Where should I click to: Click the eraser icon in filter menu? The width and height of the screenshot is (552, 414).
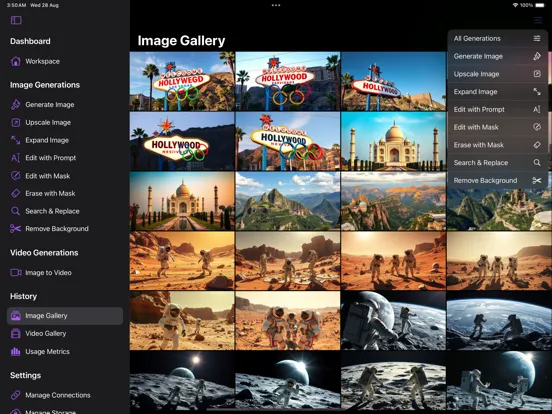(537, 145)
